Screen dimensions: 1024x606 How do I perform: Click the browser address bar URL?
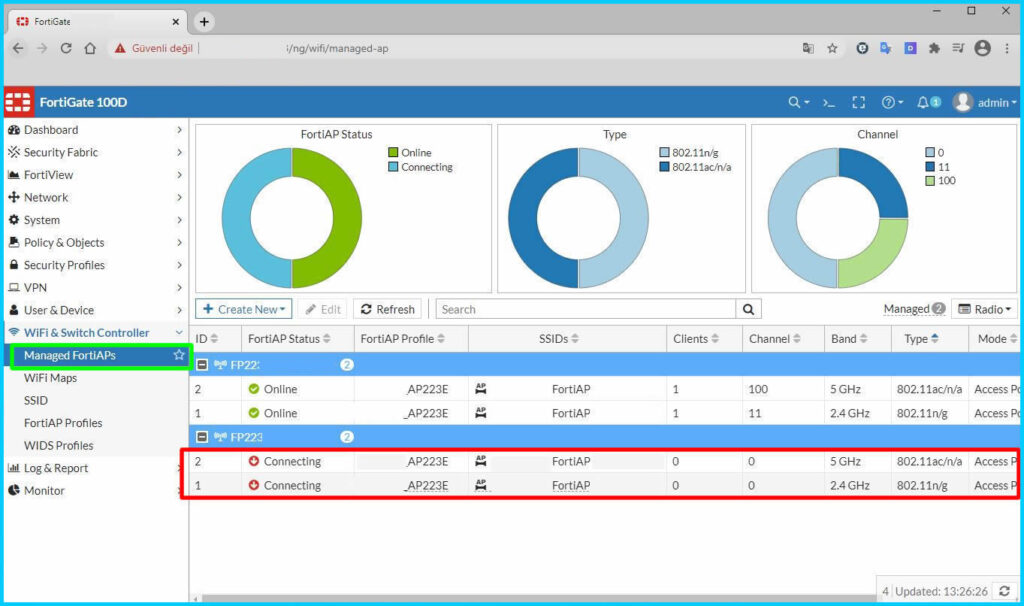click(337, 48)
